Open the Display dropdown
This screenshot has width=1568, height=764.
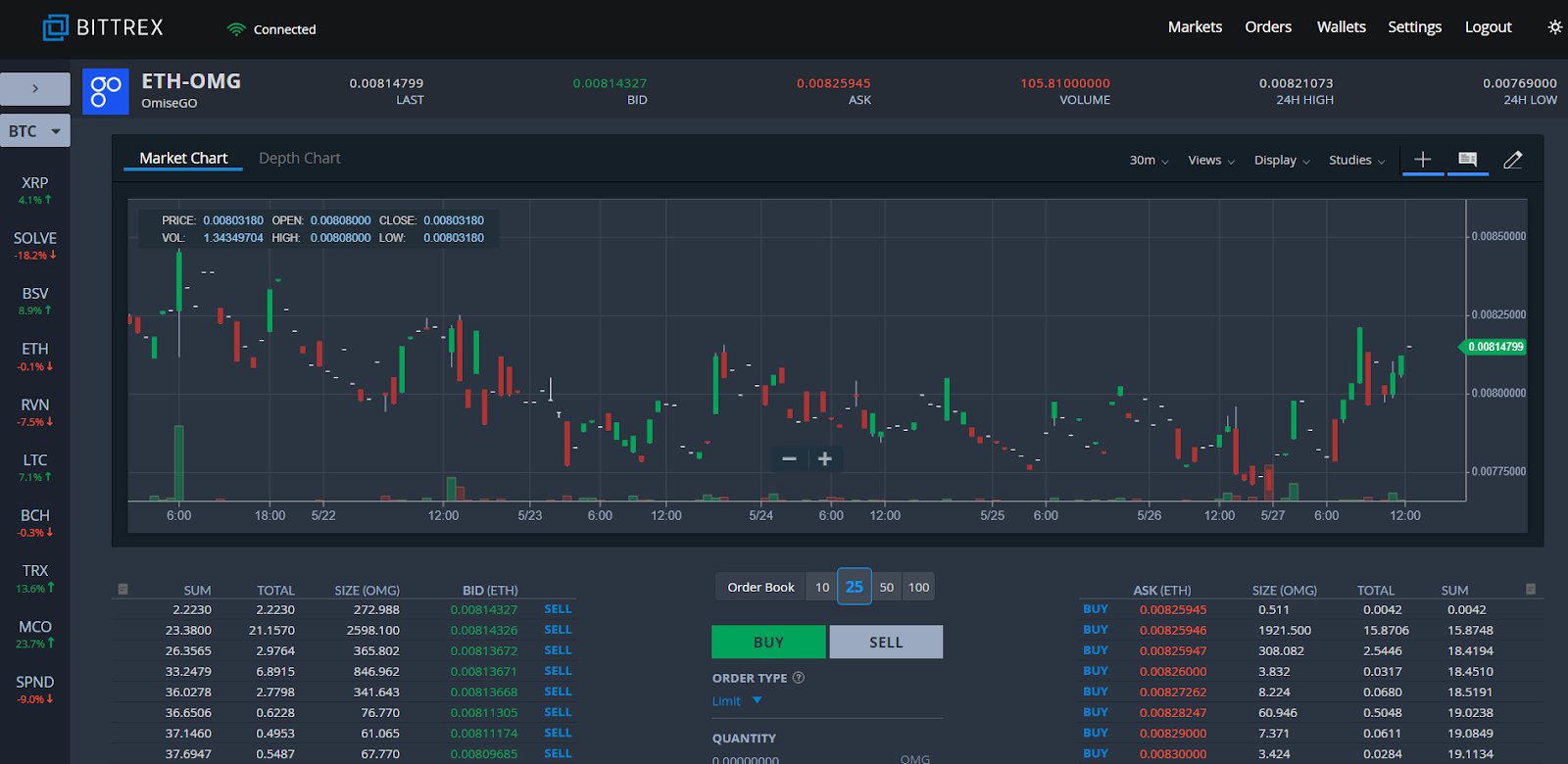point(1282,161)
